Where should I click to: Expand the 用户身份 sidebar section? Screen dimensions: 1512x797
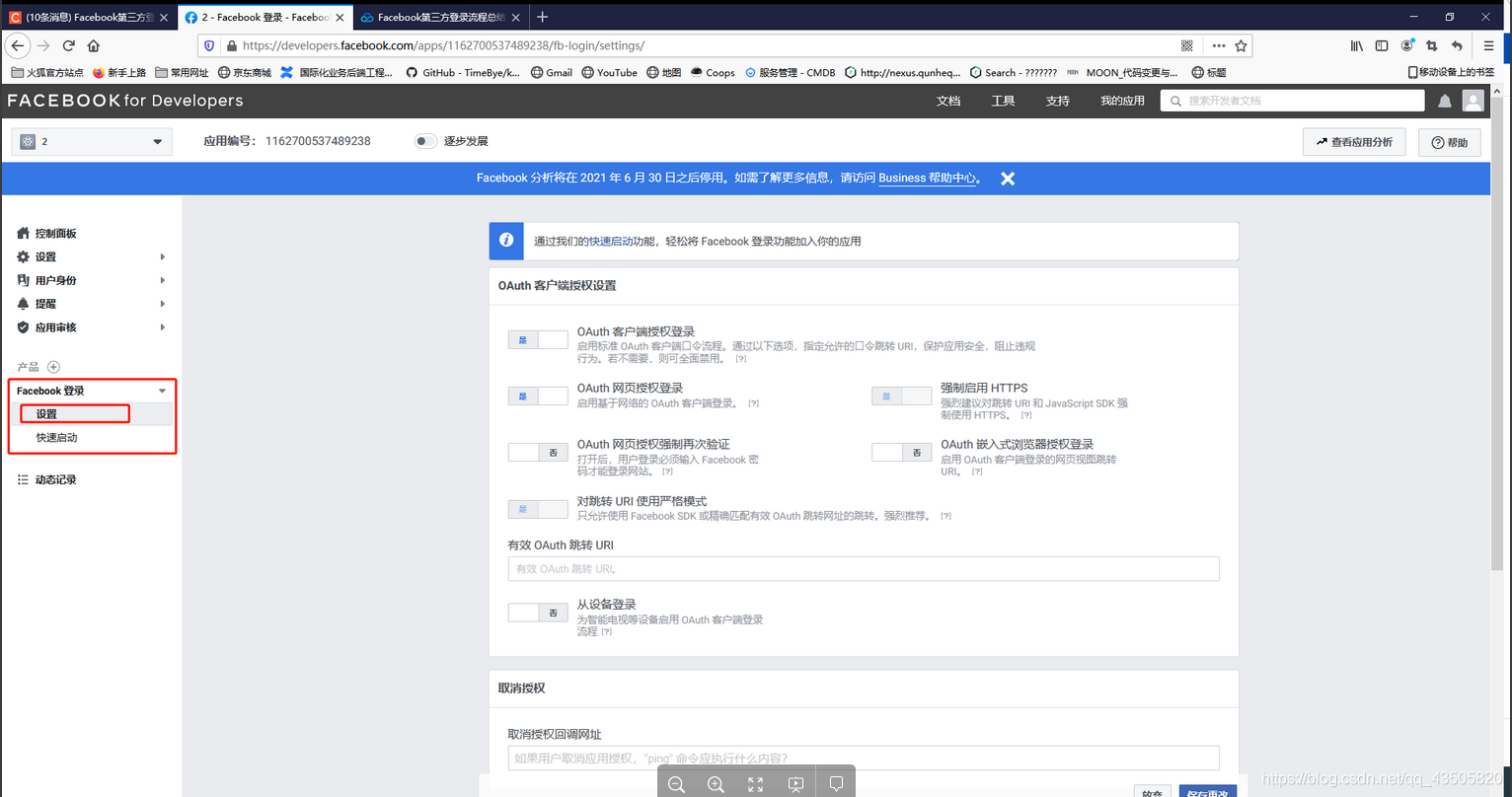pos(91,280)
